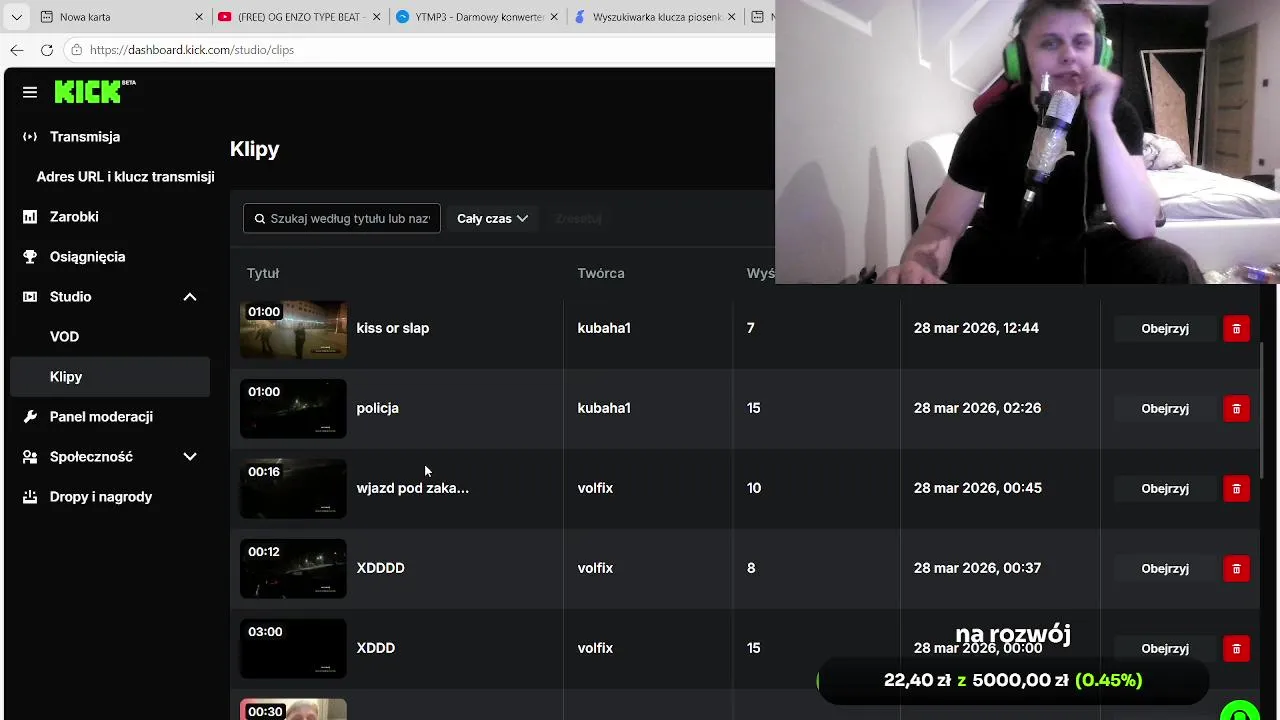The height and width of the screenshot is (720, 1280).
Task: Delete the wjazd pod zaka... clip
Action: pos(1236,488)
